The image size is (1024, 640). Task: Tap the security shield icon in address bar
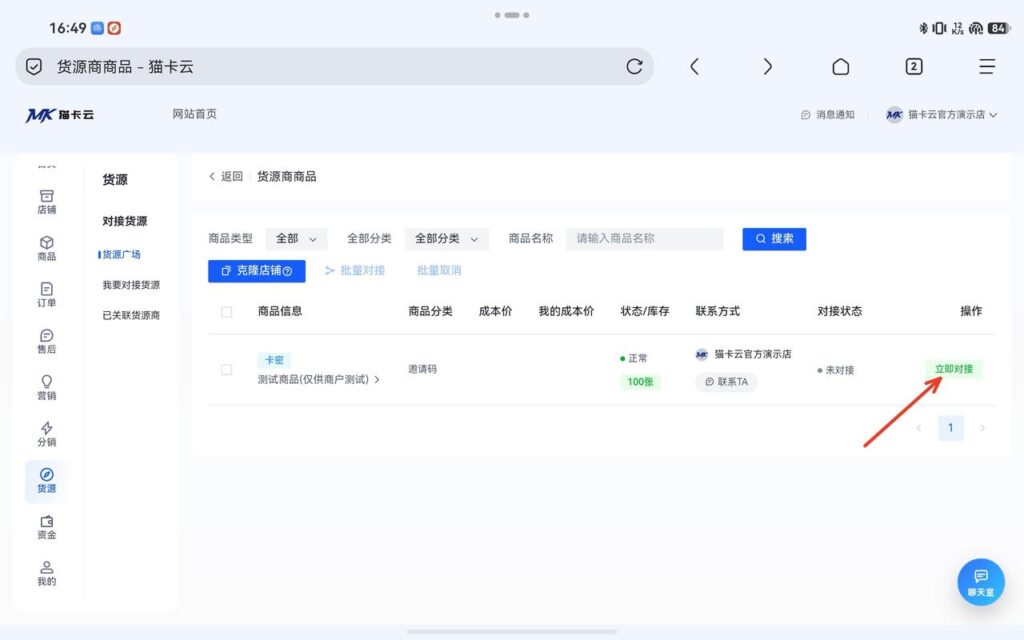(34, 67)
